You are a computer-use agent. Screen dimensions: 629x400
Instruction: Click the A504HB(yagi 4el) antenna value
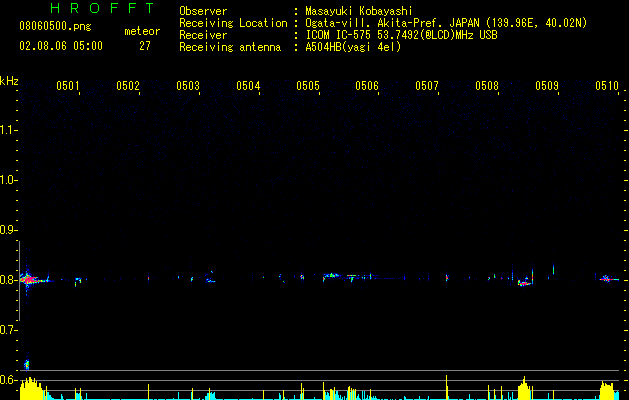coord(353,47)
